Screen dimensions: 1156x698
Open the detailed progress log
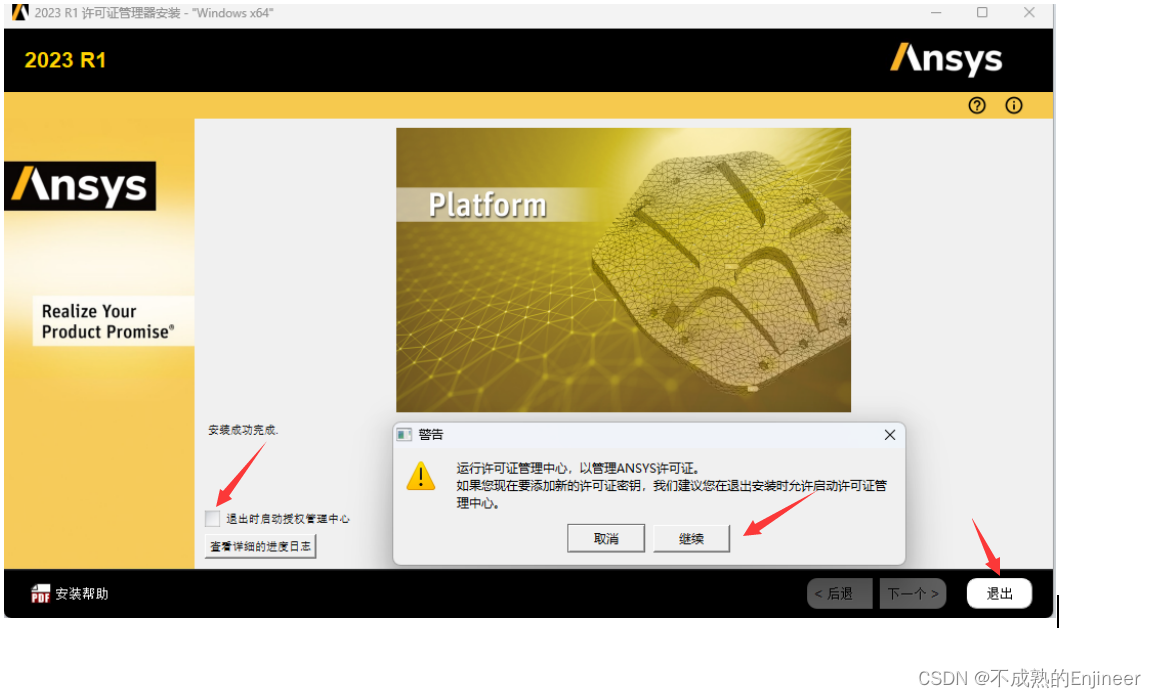(260, 546)
